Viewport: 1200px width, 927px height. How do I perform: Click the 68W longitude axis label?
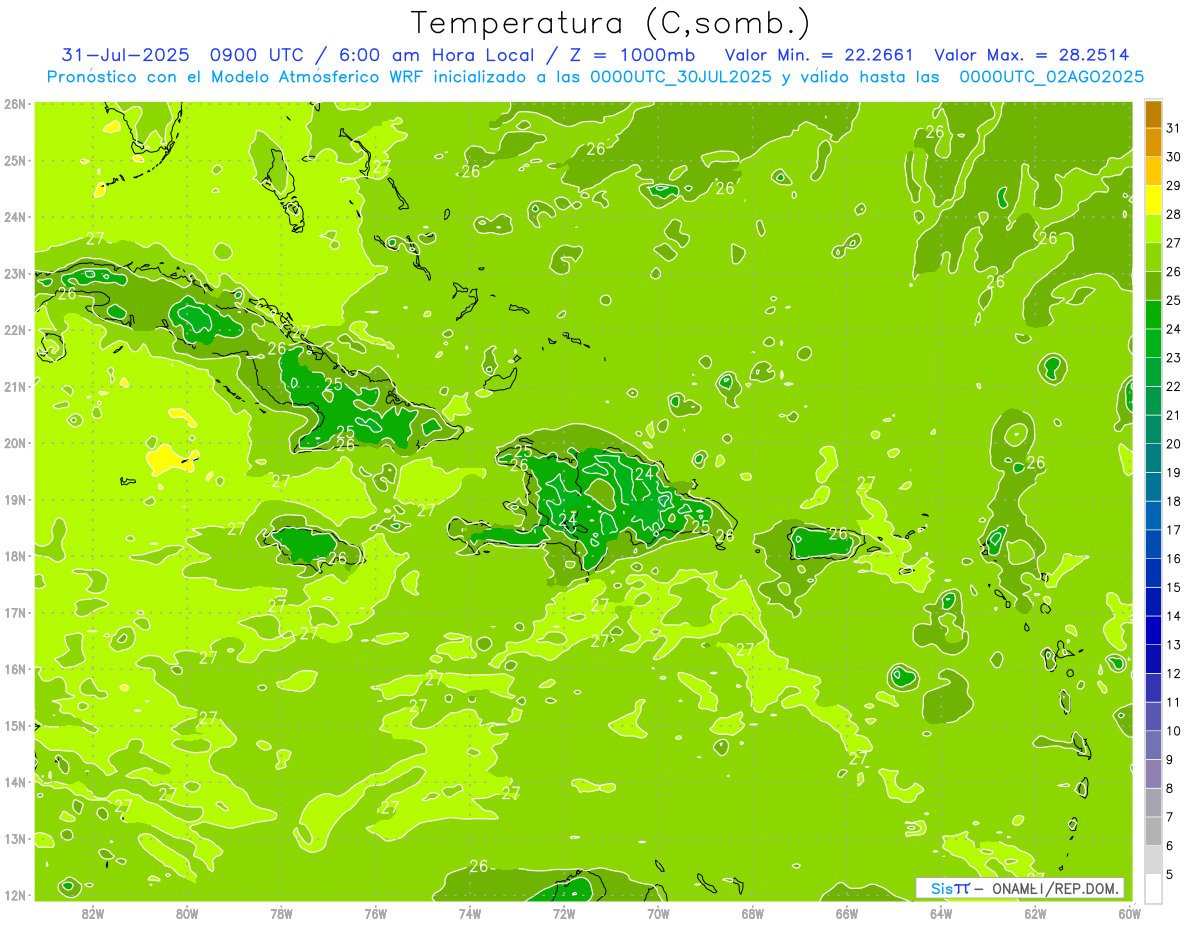pyautogui.click(x=753, y=912)
